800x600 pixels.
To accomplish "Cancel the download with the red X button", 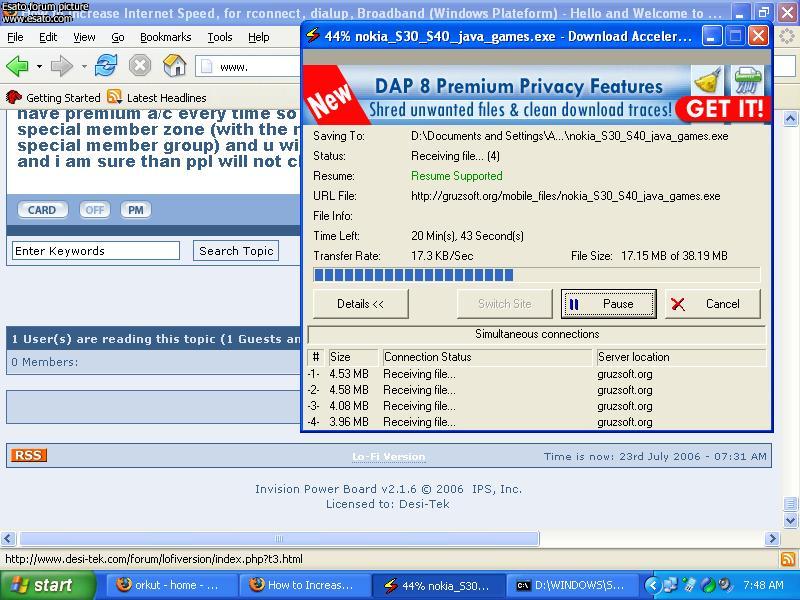I will (712, 304).
